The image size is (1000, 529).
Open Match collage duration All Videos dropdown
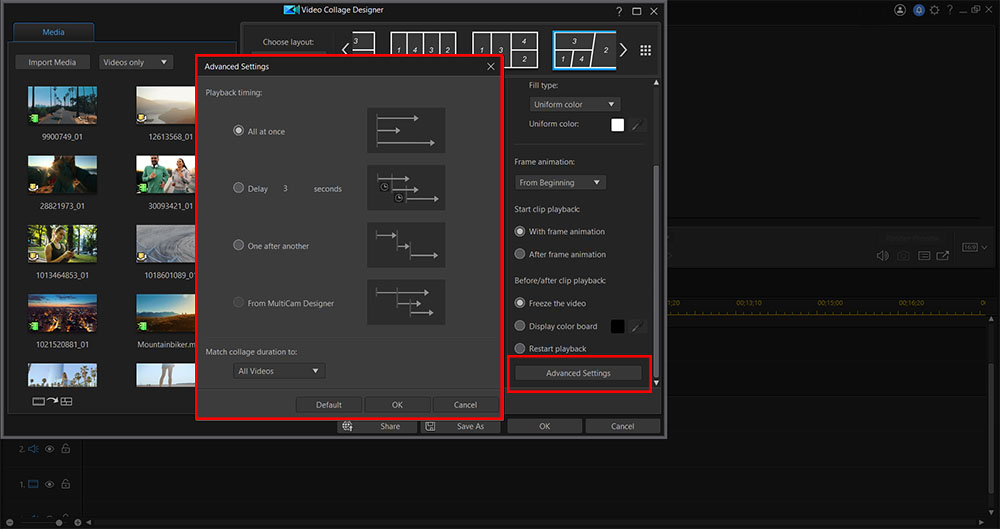point(279,371)
